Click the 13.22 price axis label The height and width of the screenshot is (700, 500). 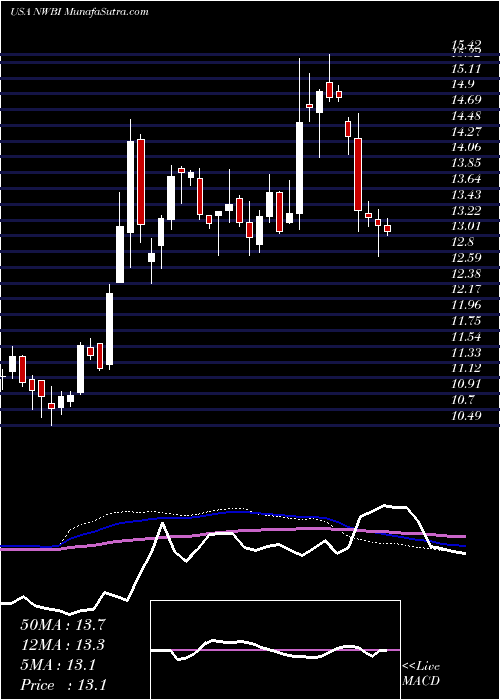pos(466,210)
